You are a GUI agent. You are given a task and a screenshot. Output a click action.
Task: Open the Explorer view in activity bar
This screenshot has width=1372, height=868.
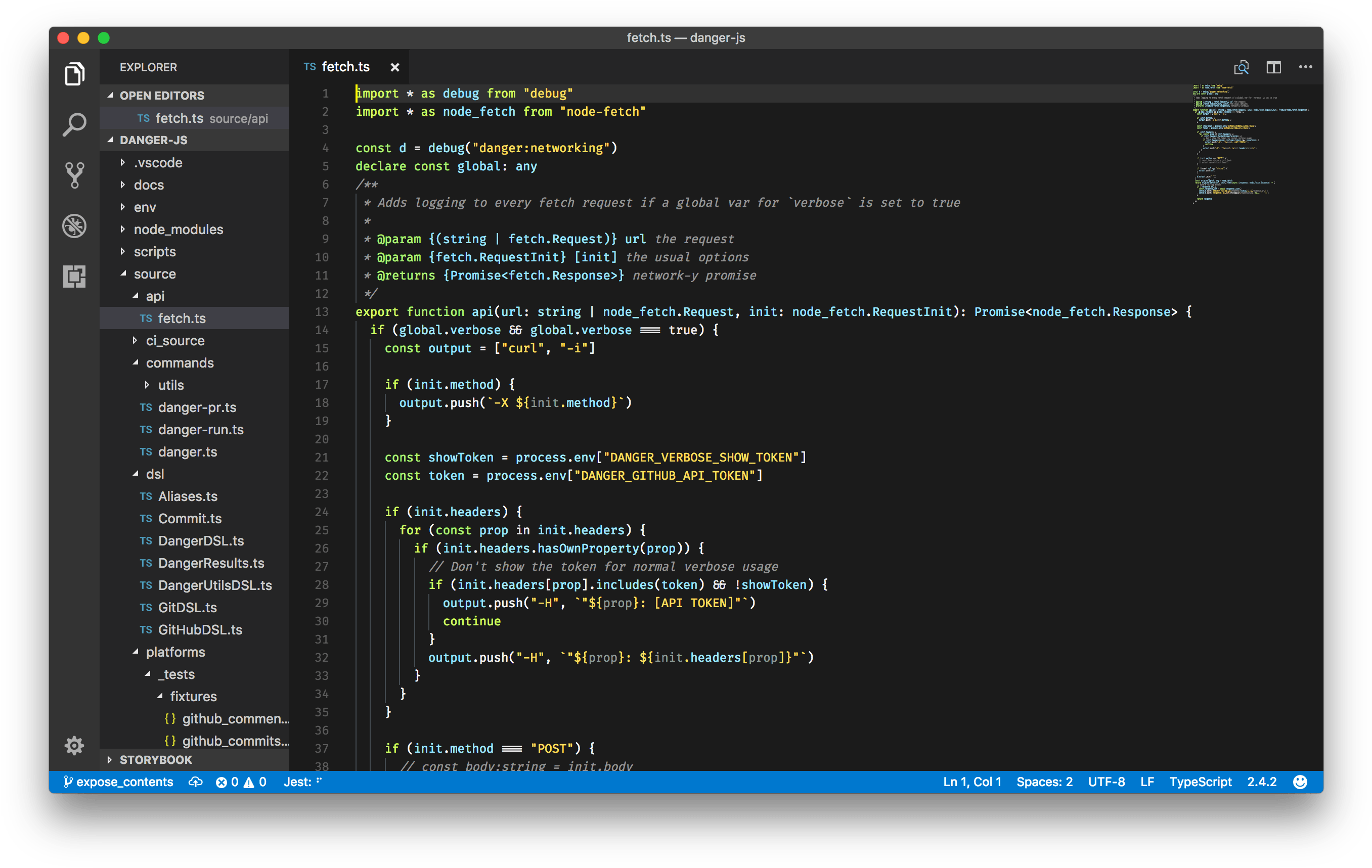(74, 74)
